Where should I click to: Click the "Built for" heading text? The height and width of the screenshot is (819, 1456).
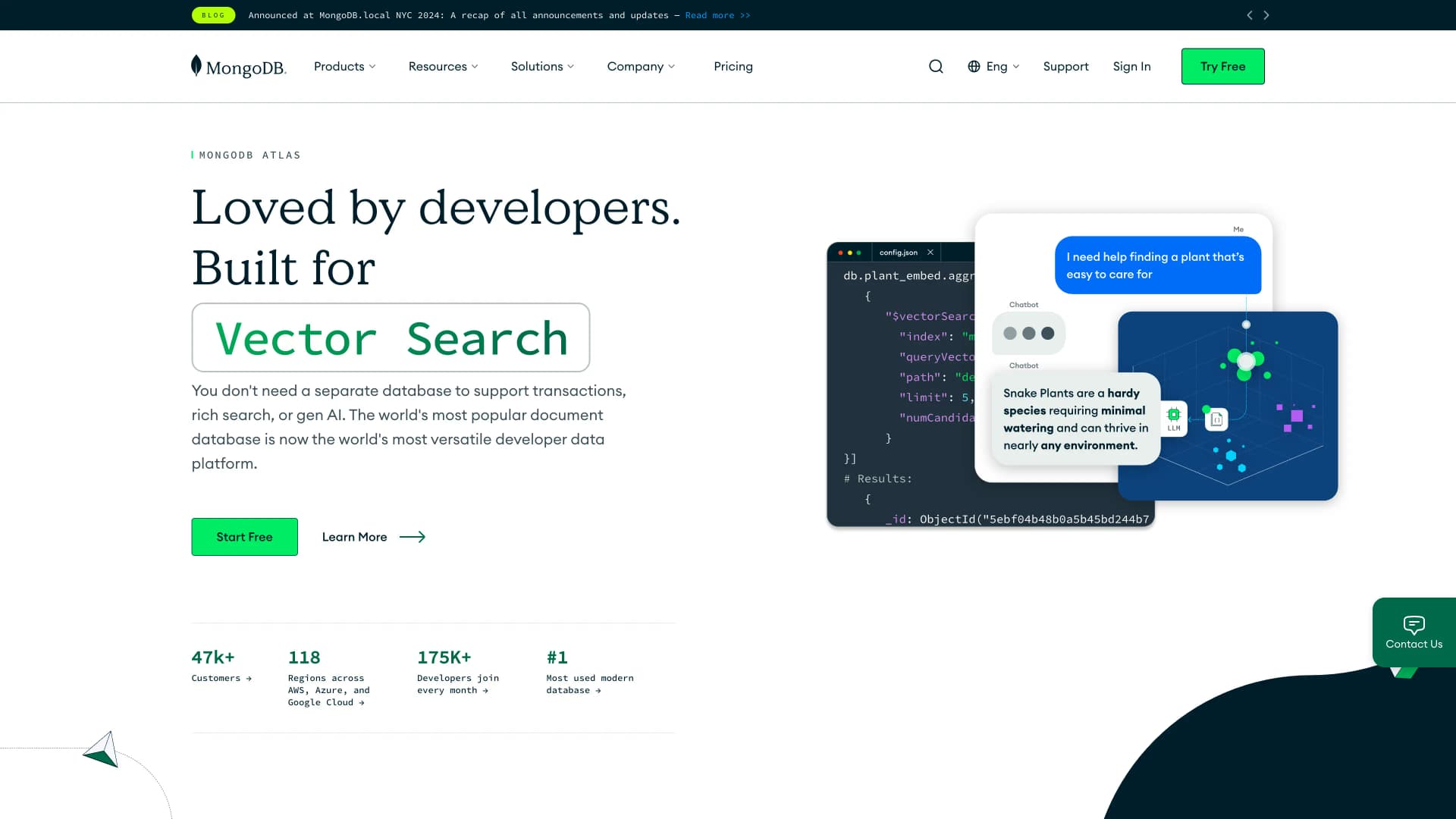(284, 268)
